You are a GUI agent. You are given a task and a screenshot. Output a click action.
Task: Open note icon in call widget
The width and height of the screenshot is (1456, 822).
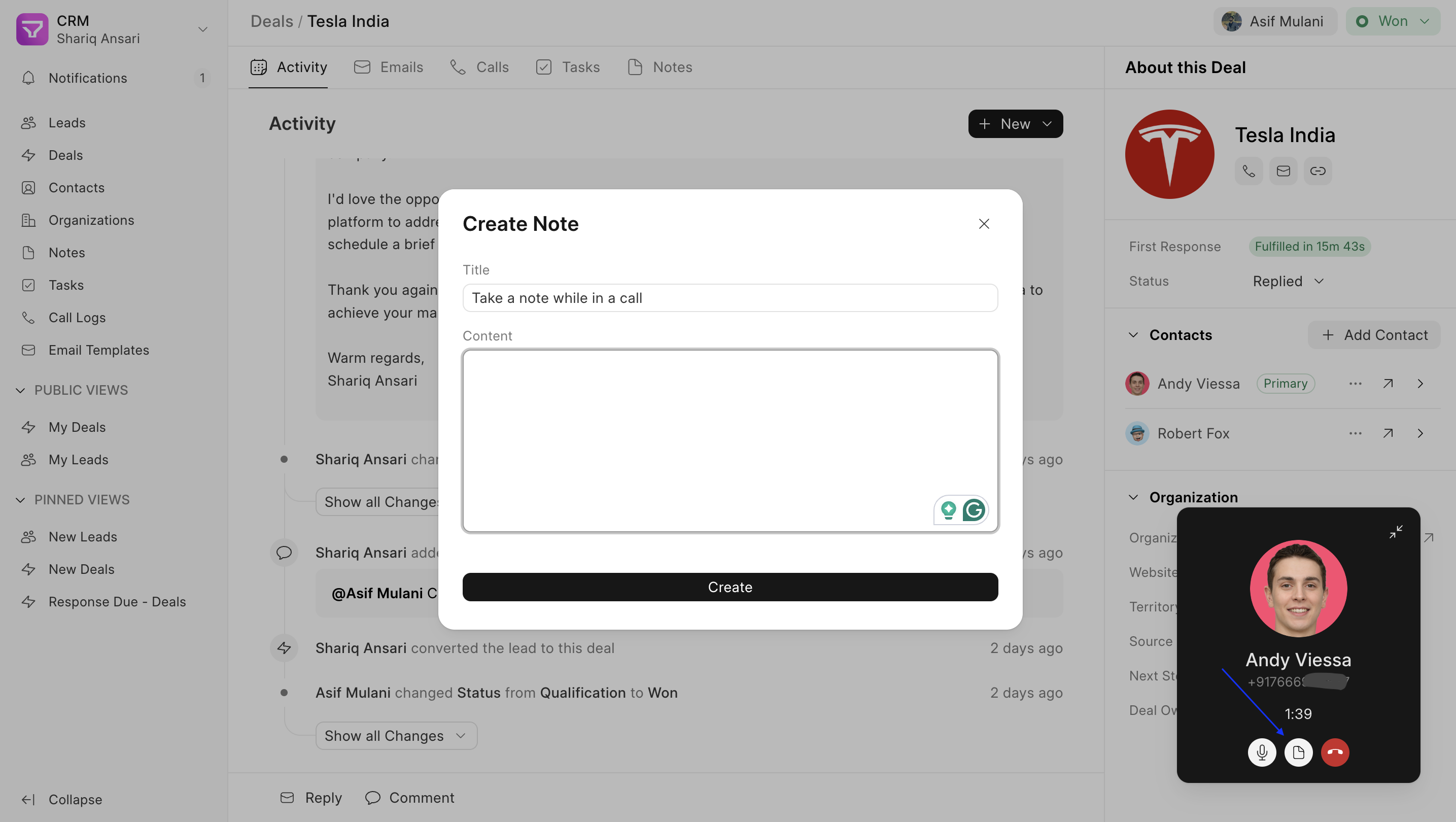coord(1298,752)
